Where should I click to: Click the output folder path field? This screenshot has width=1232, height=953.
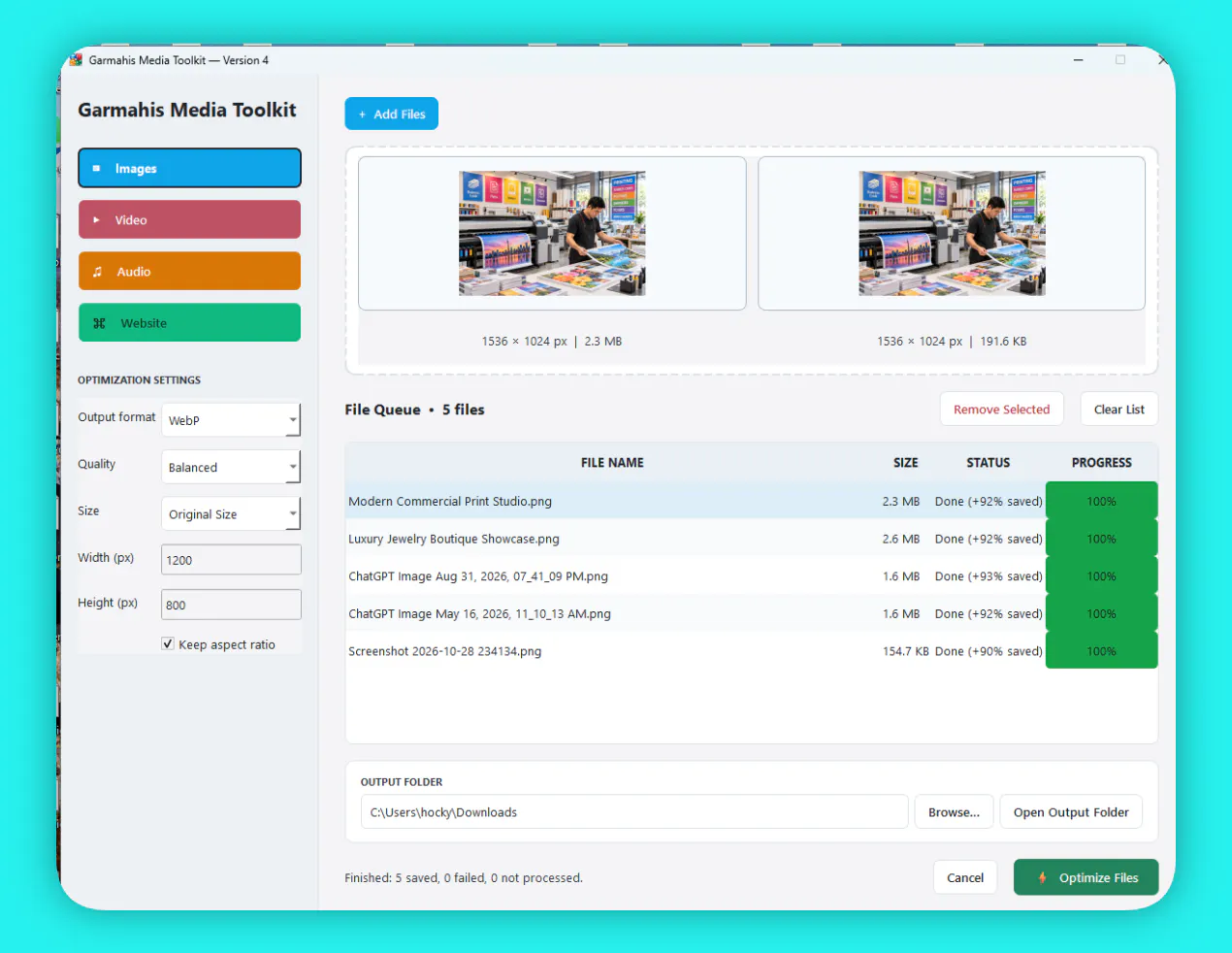(634, 811)
